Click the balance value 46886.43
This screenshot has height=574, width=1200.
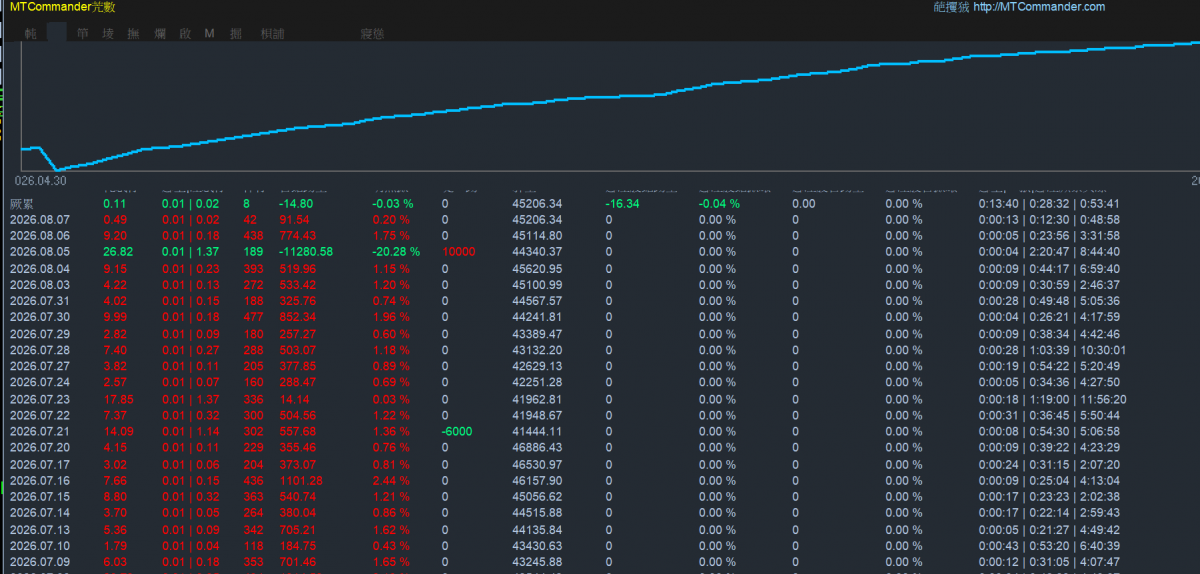point(537,448)
